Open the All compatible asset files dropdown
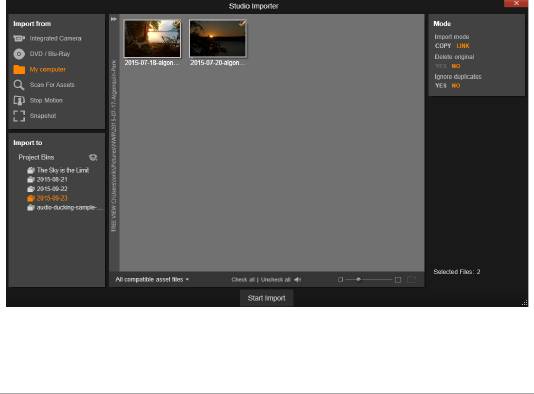This screenshot has width=534, height=394. pyautogui.click(x=152, y=280)
